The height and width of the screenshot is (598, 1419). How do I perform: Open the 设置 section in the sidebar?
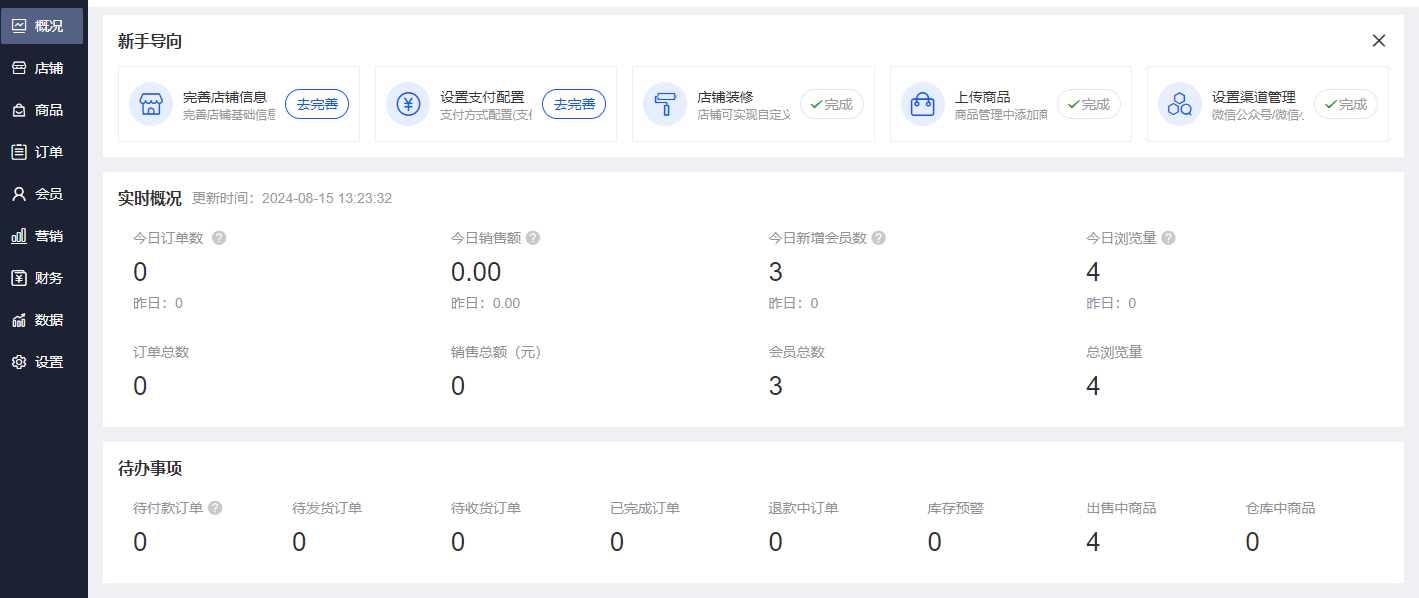click(x=44, y=361)
